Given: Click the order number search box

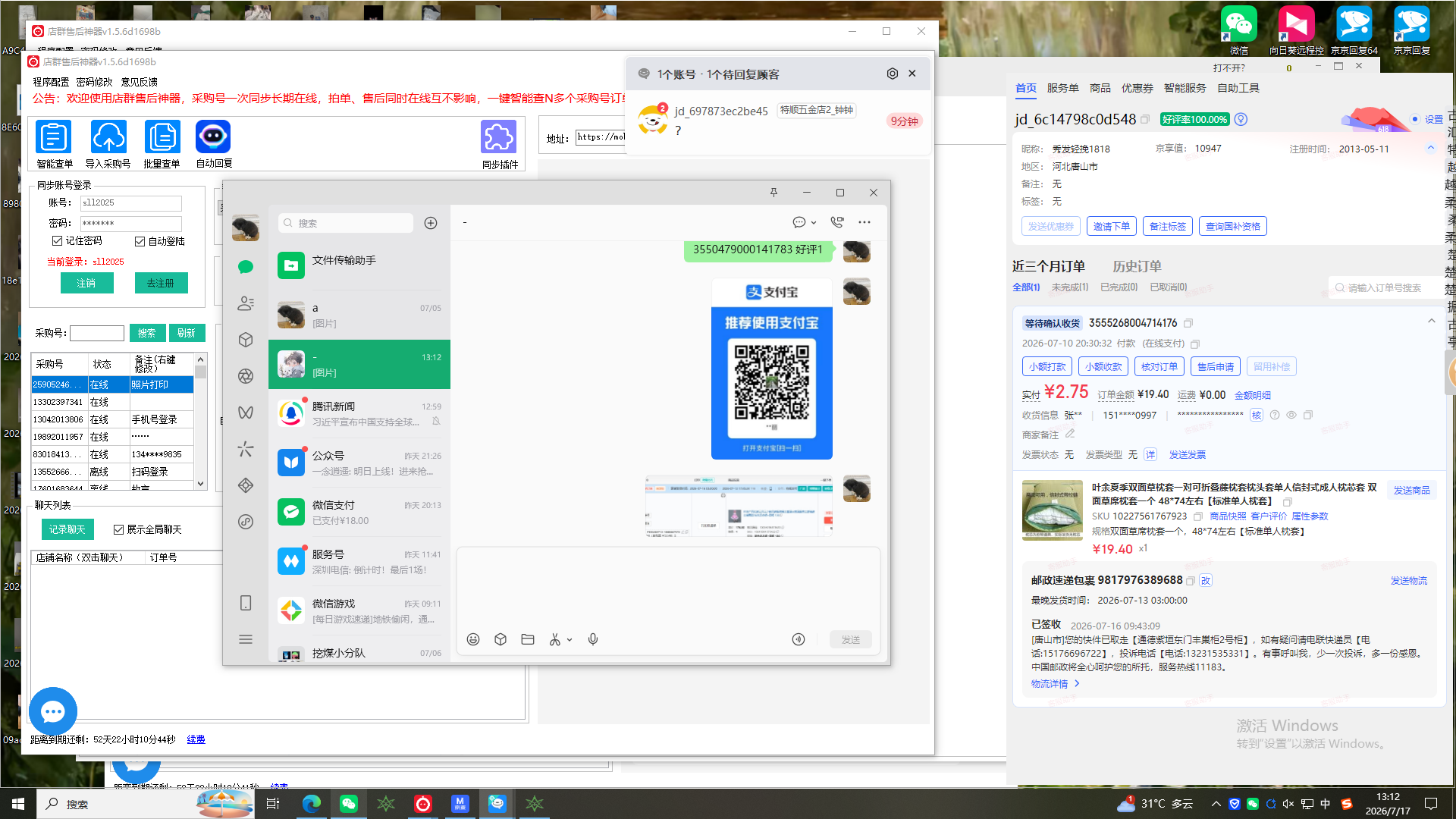Looking at the screenshot, I should pos(1386,288).
